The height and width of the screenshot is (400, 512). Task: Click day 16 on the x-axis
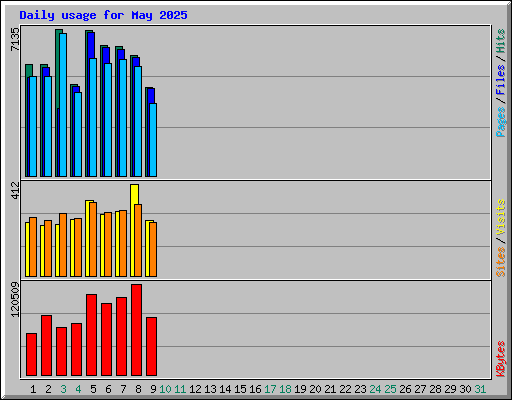click(x=255, y=389)
